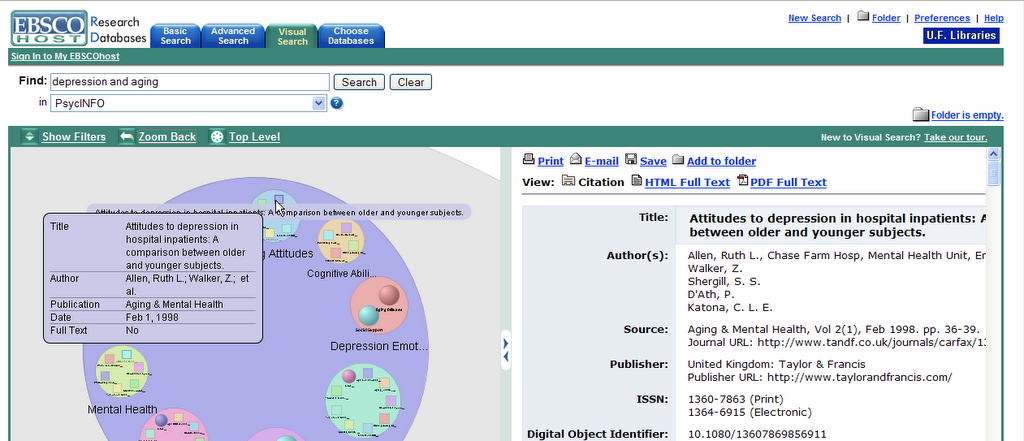Click the Save floppy disk icon
Viewport: 1024px width, 441px height.
(x=631, y=159)
